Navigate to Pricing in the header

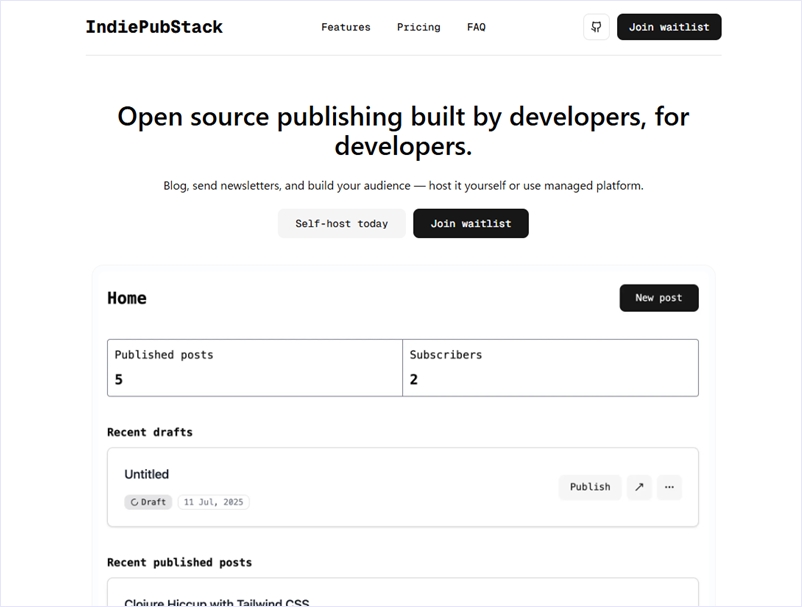click(418, 27)
